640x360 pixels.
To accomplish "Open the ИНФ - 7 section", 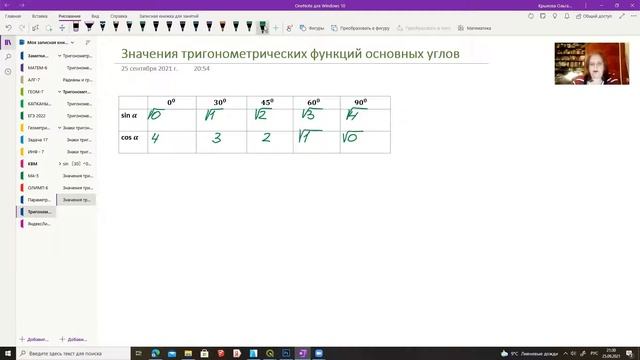I will click(36, 152).
